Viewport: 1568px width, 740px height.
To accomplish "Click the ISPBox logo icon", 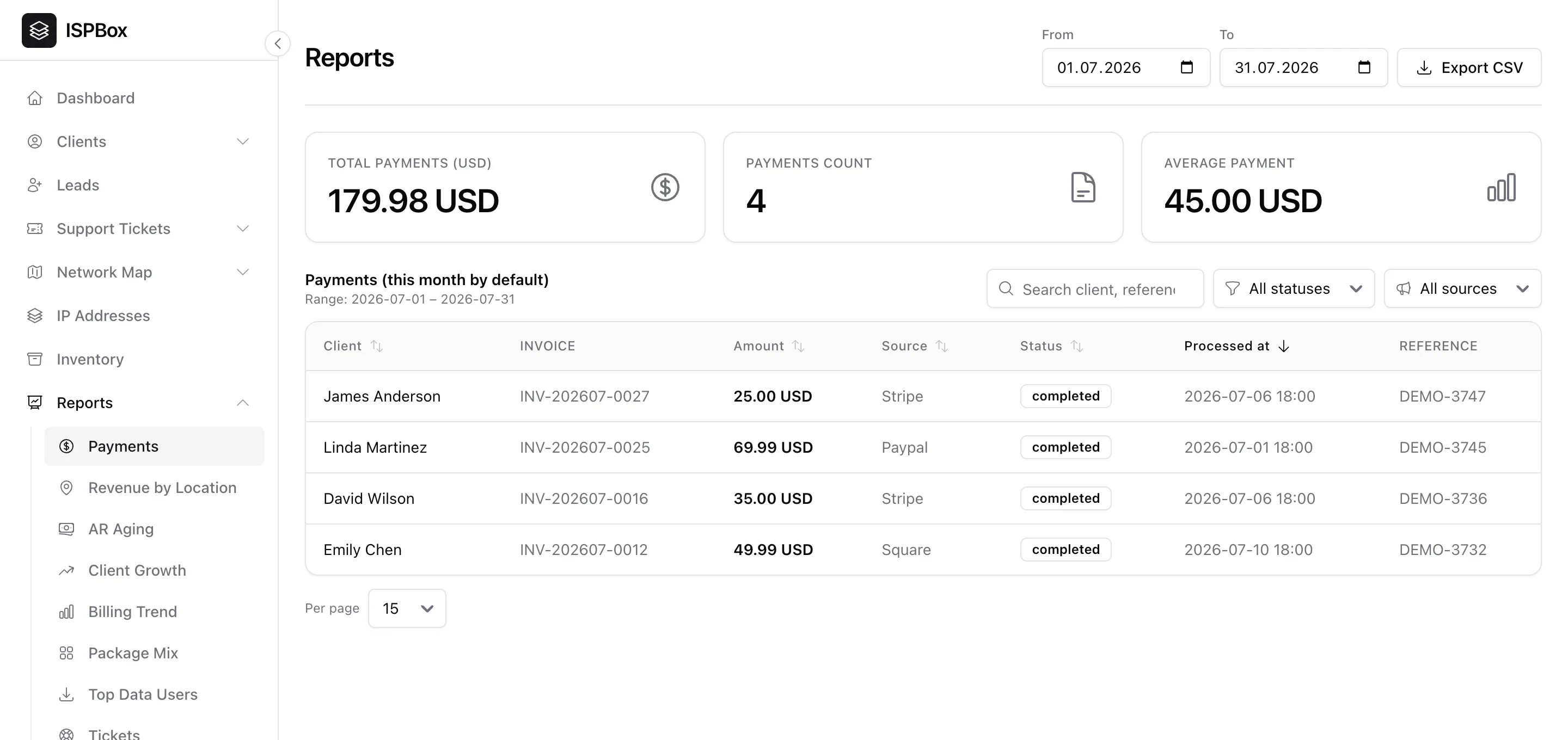I will (39, 30).
